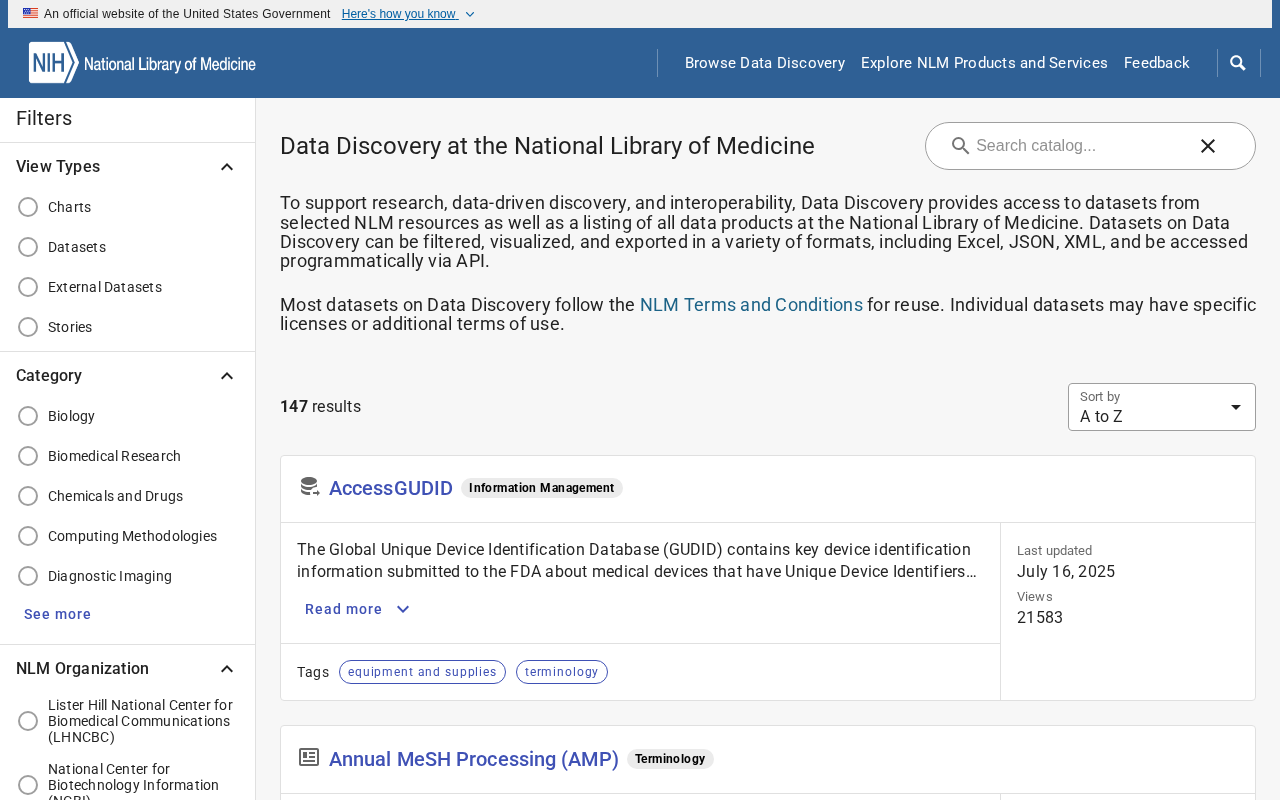Select the Datasets view type filter
Viewport: 1280px width, 800px height.
[28, 247]
